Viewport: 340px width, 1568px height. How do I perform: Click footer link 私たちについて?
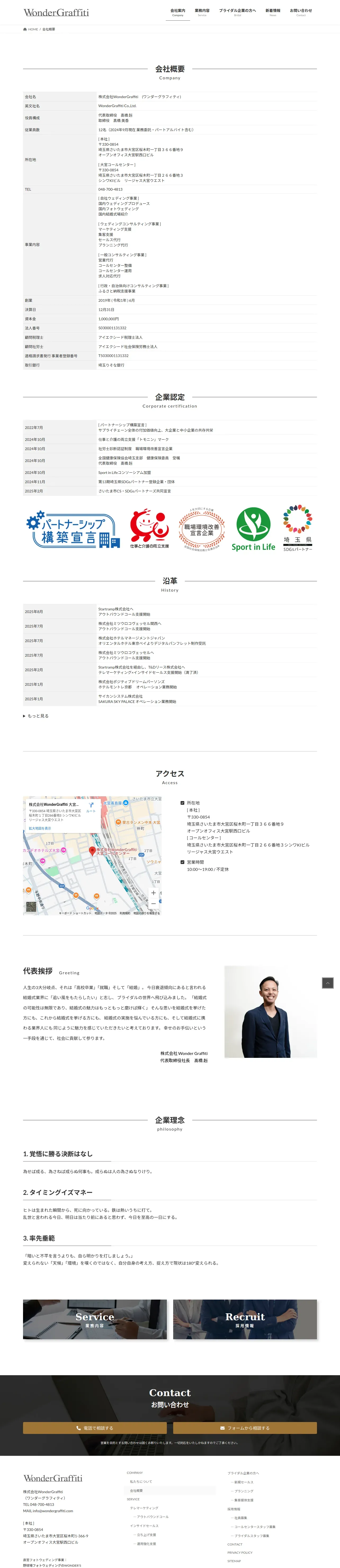click(141, 1482)
